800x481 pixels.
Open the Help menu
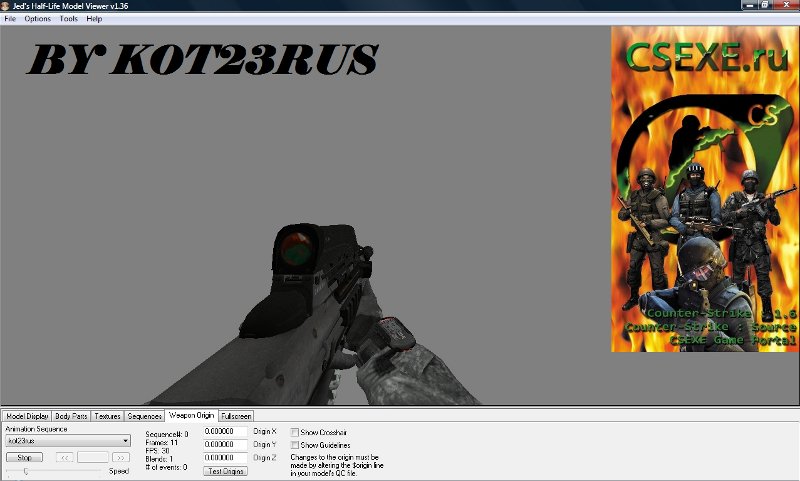[x=94, y=19]
